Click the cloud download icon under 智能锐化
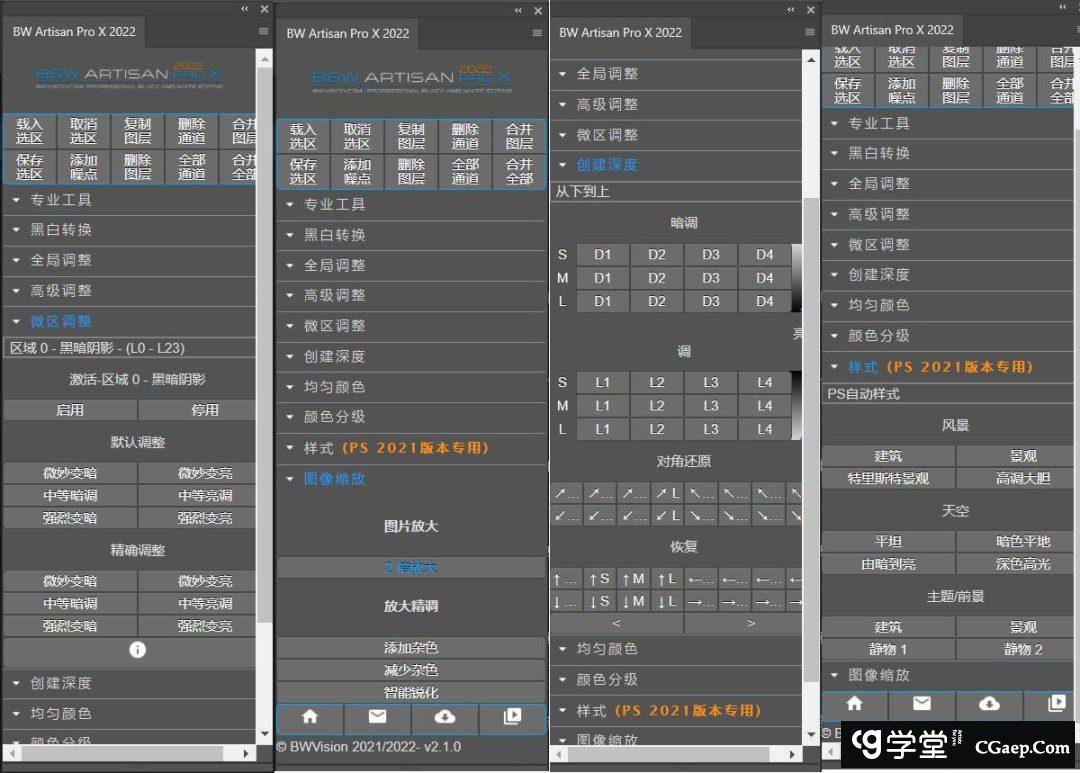The width and height of the screenshot is (1080, 773). click(445, 717)
